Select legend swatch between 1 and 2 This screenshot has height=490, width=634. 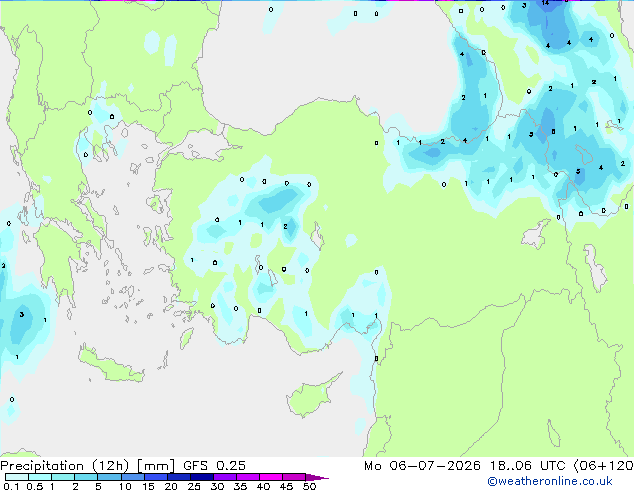point(63,477)
